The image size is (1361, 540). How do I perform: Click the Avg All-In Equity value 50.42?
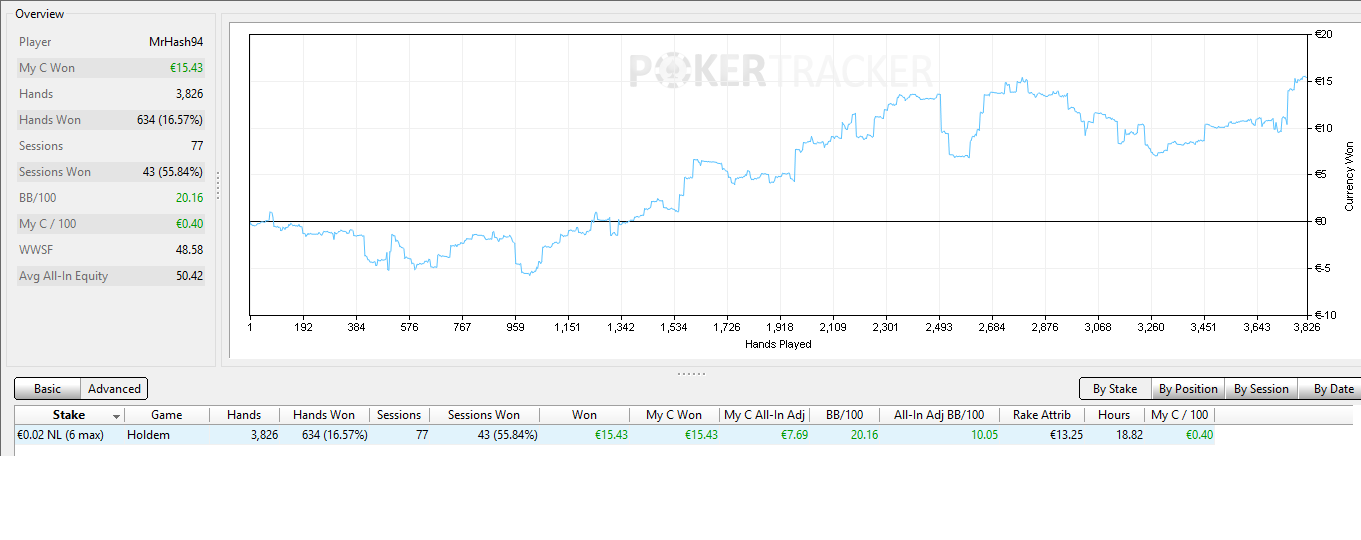pyautogui.click(x=189, y=276)
